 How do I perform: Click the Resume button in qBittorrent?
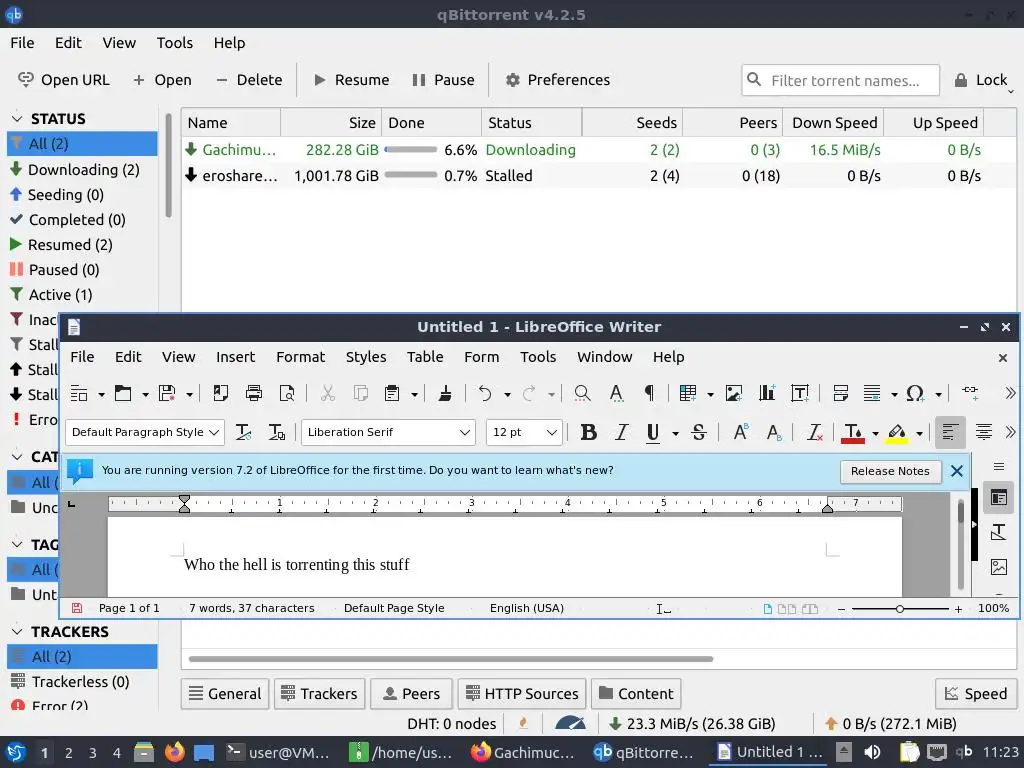click(x=351, y=80)
